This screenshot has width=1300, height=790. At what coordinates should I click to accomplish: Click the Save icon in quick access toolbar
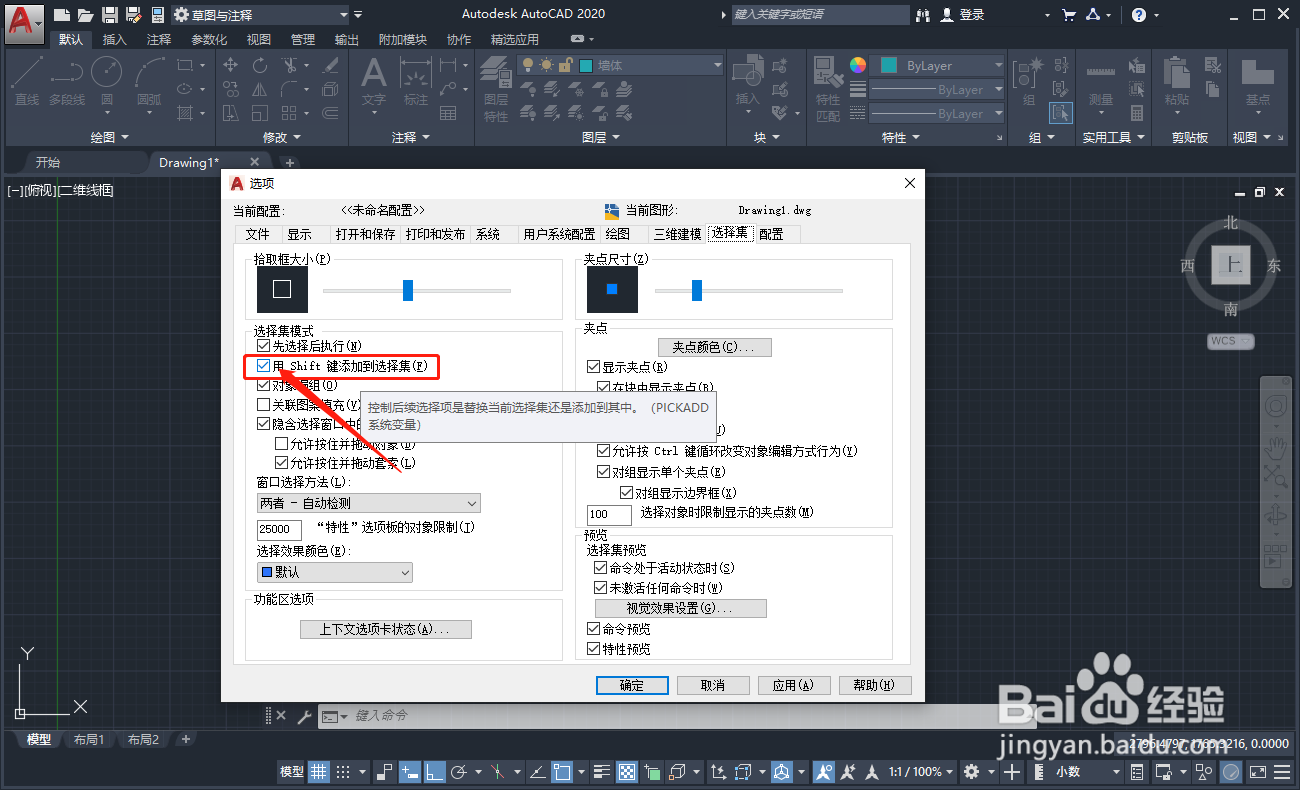[x=109, y=15]
